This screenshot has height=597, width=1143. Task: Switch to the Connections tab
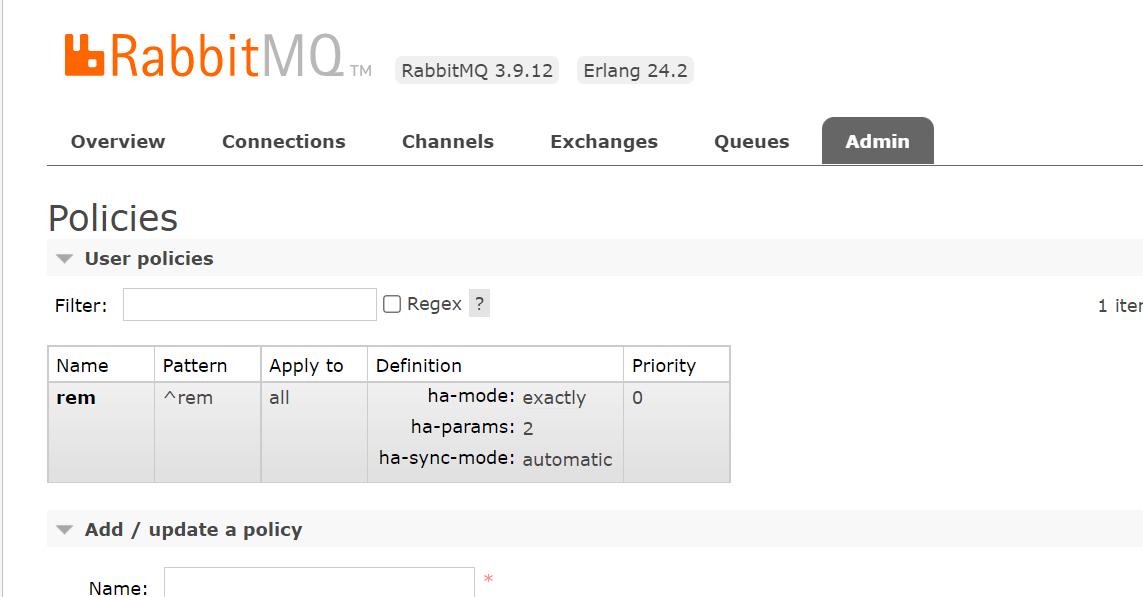click(x=284, y=141)
